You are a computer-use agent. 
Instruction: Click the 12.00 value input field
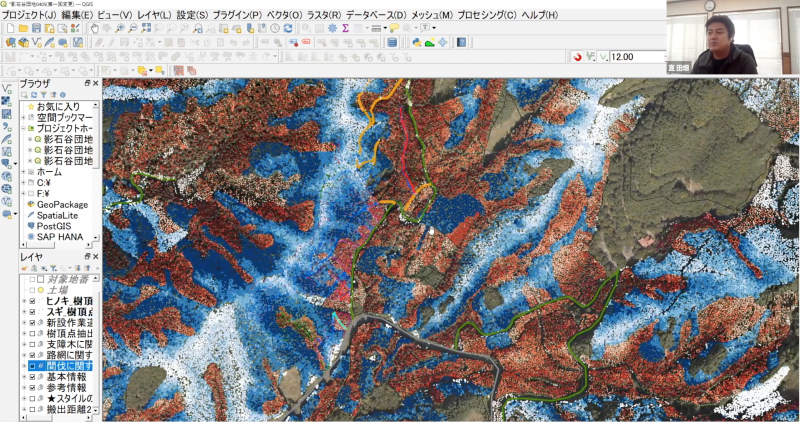(x=636, y=57)
